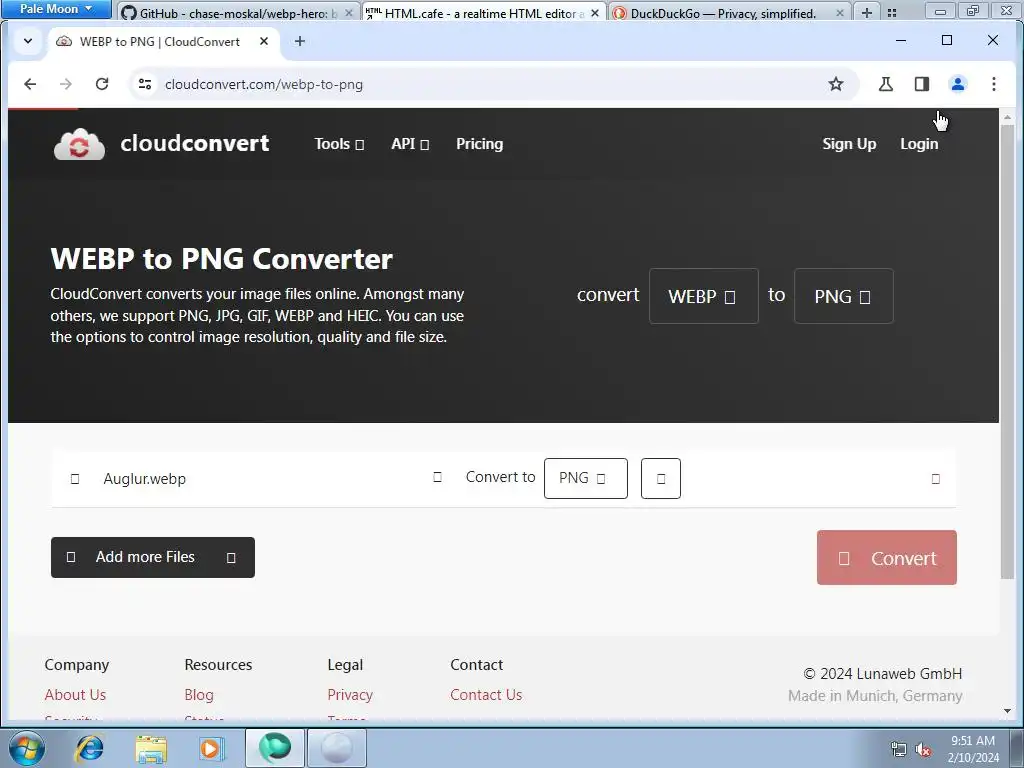Open the PNG target format dropdown in header
1024x768 pixels.
844,296
